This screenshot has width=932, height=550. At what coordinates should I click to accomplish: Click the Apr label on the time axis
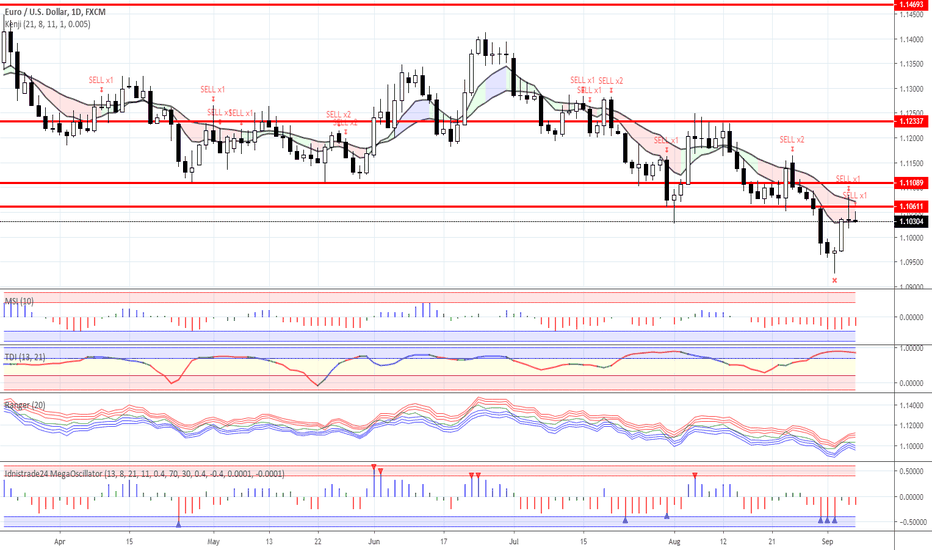click(x=59, y=542)
